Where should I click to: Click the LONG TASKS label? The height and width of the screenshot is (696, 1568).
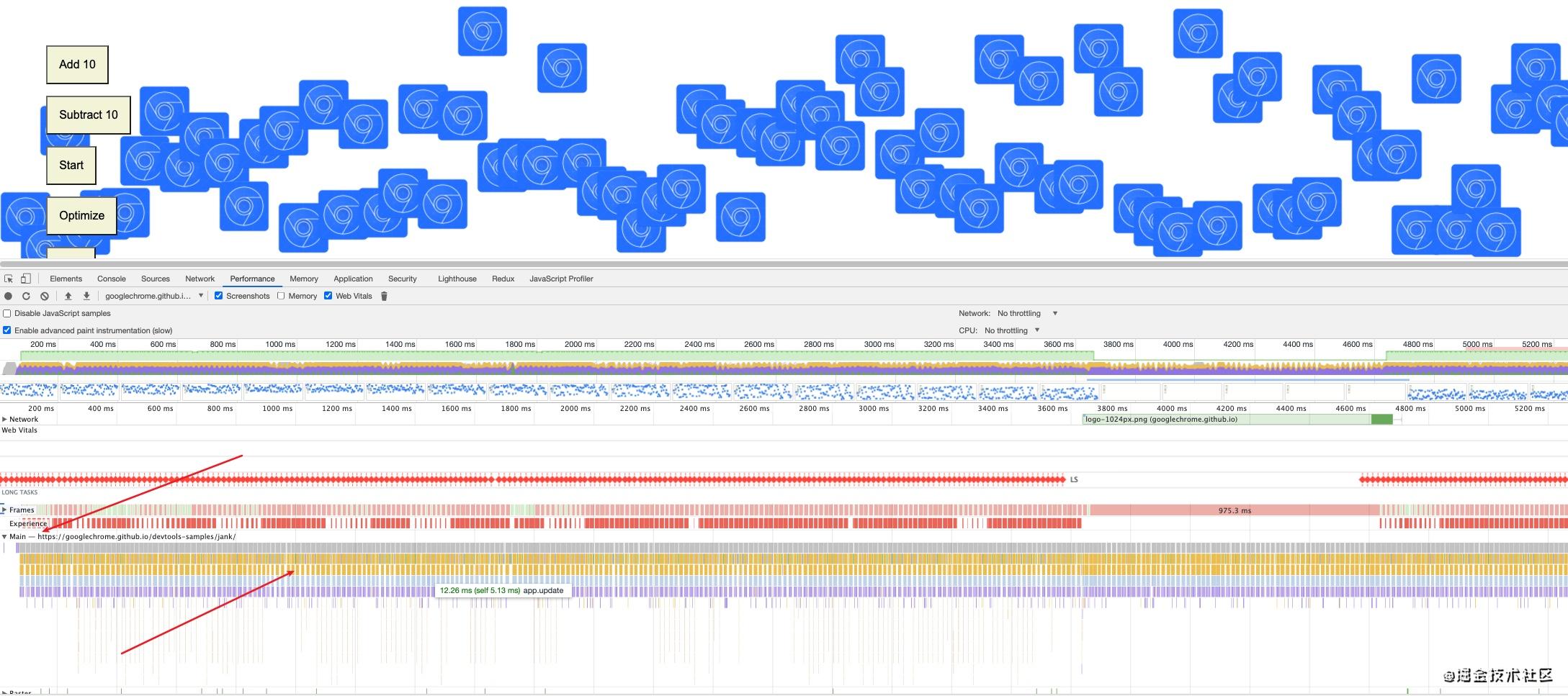tap(19, 492)
